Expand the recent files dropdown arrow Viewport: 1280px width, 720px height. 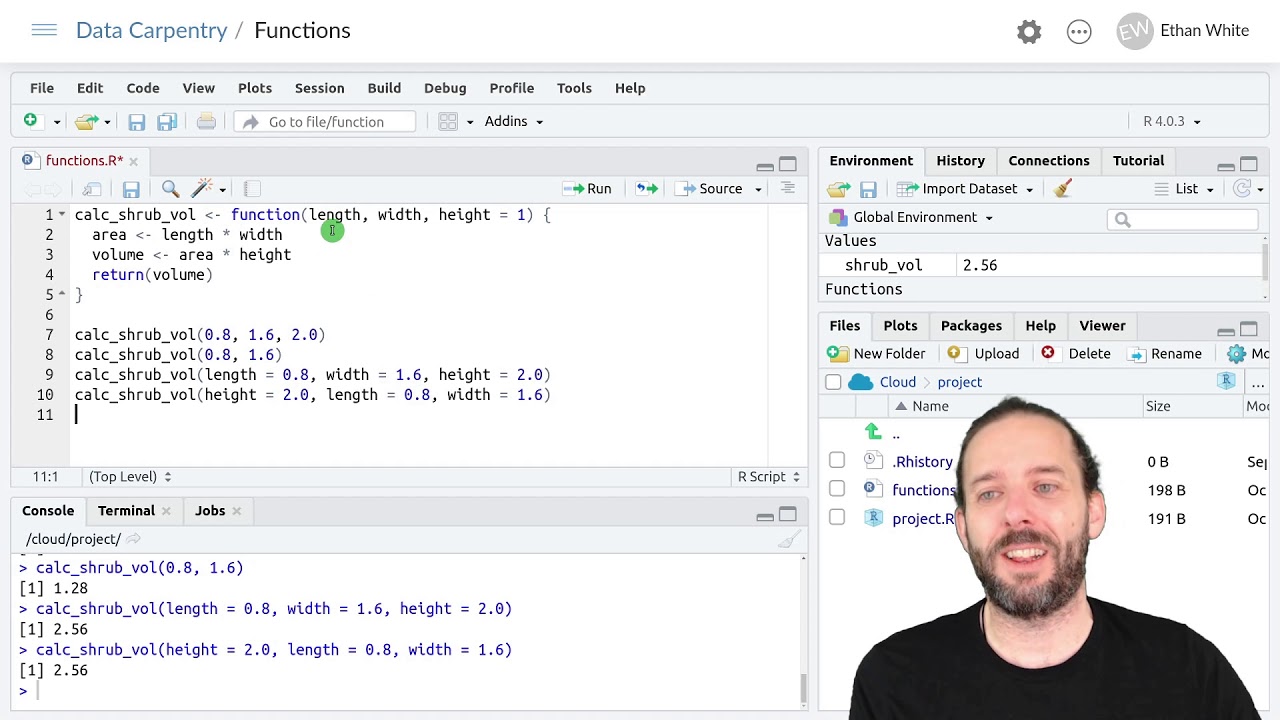click(x=107, y=122)
